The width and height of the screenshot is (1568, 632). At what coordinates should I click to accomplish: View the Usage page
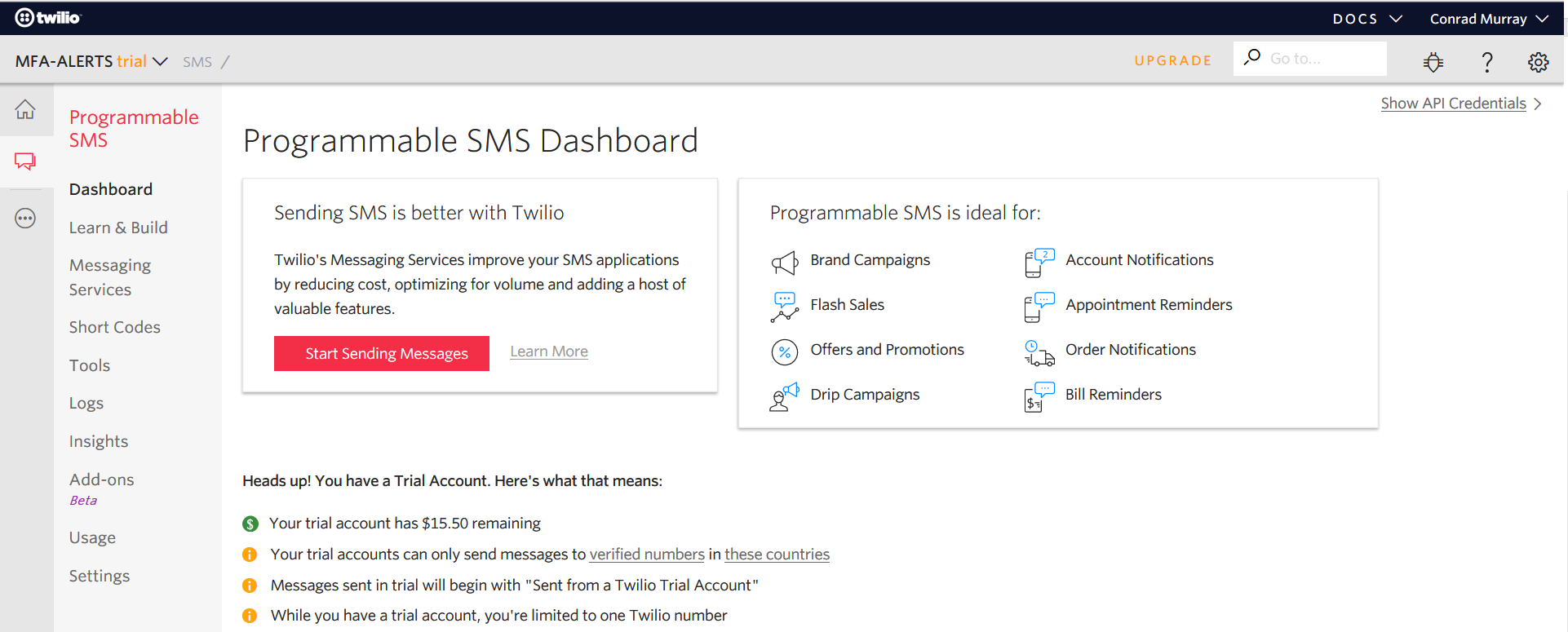click(92, 537)
